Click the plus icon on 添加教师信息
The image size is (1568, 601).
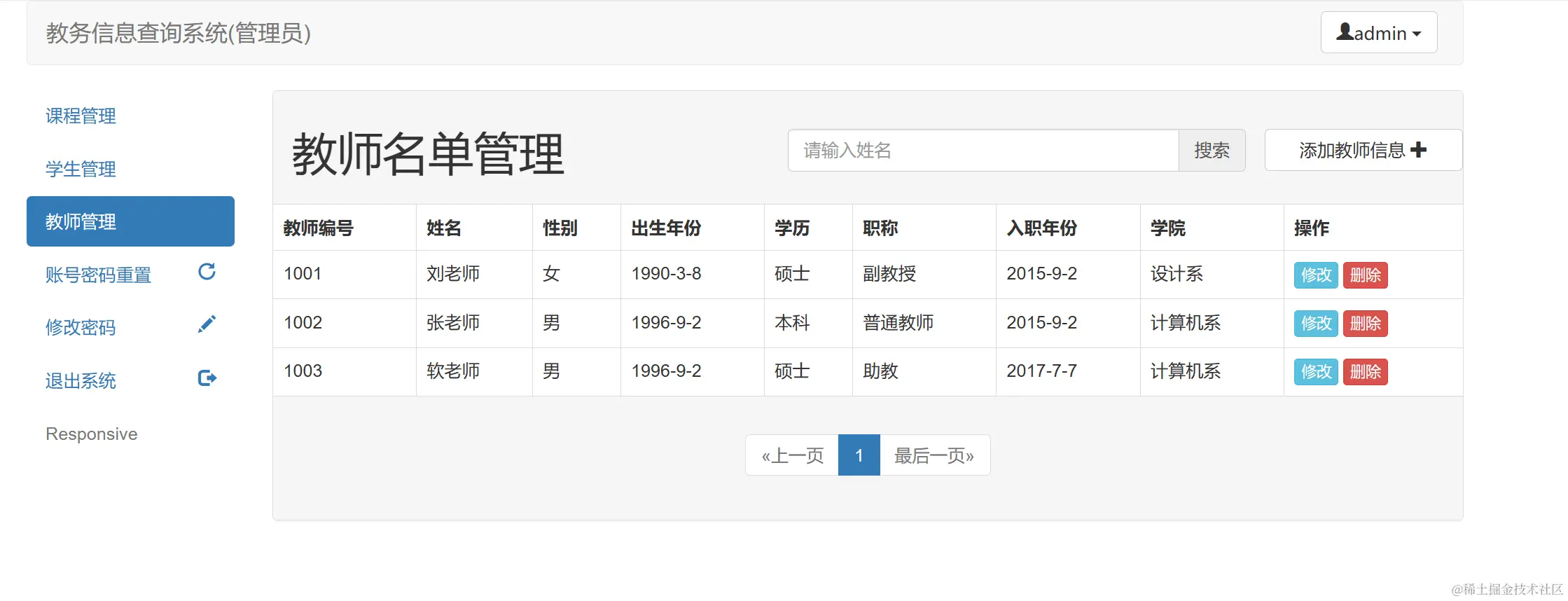1418,150
